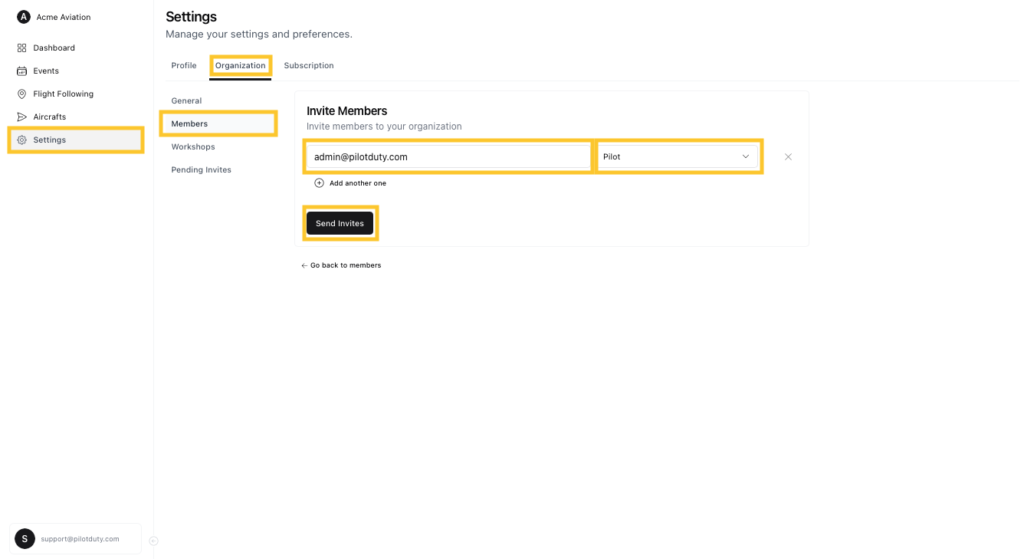This screenshot has height=559, width=1024.
Task: Click the Events calendar icon
Action: click(x=22, y=71)
